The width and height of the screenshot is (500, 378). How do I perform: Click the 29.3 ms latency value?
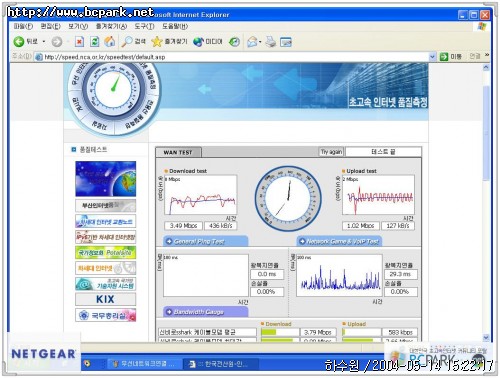click(x=401, y=274)
